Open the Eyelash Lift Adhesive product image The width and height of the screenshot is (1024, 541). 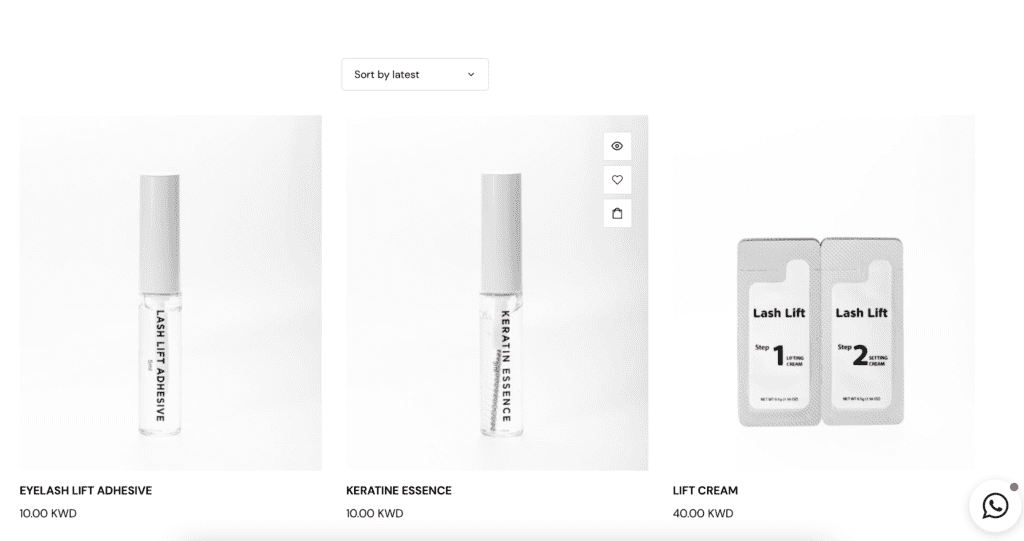(170, 293)
